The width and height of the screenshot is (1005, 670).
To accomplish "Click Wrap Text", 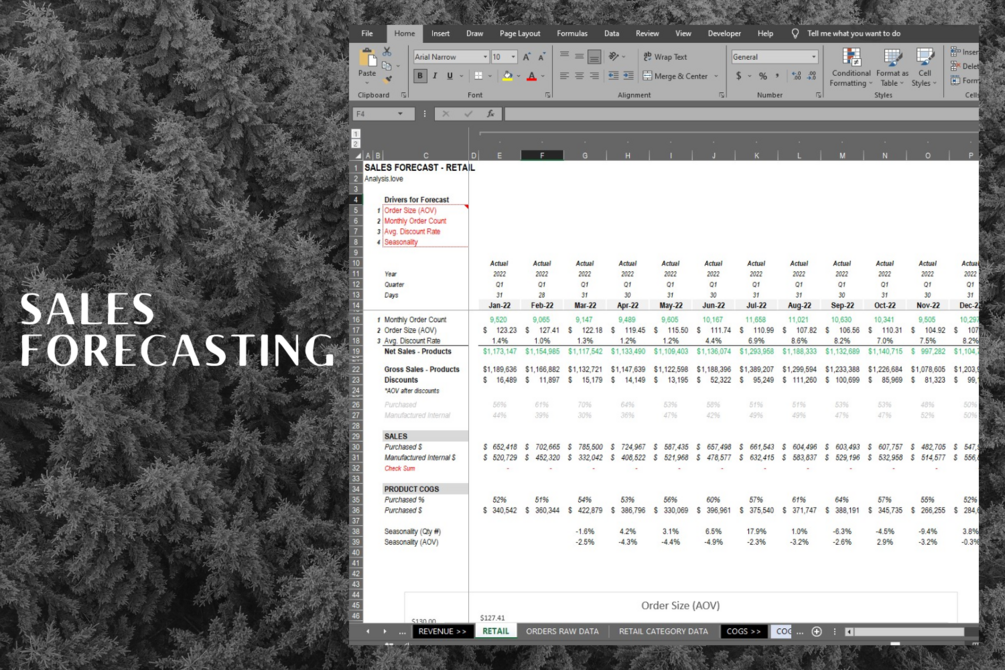I will coord(665,57).
